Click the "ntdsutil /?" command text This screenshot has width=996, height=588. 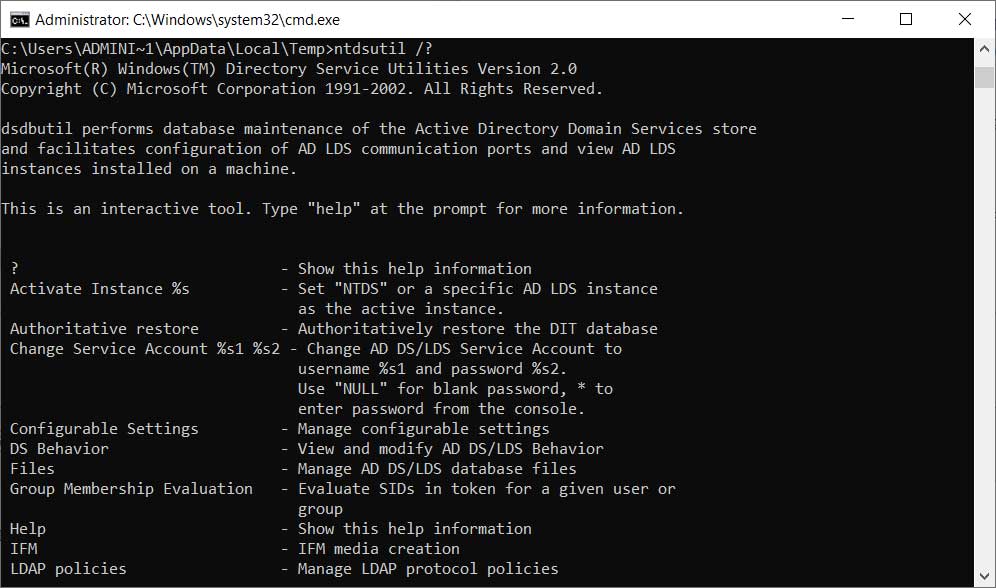click(383, 49)
